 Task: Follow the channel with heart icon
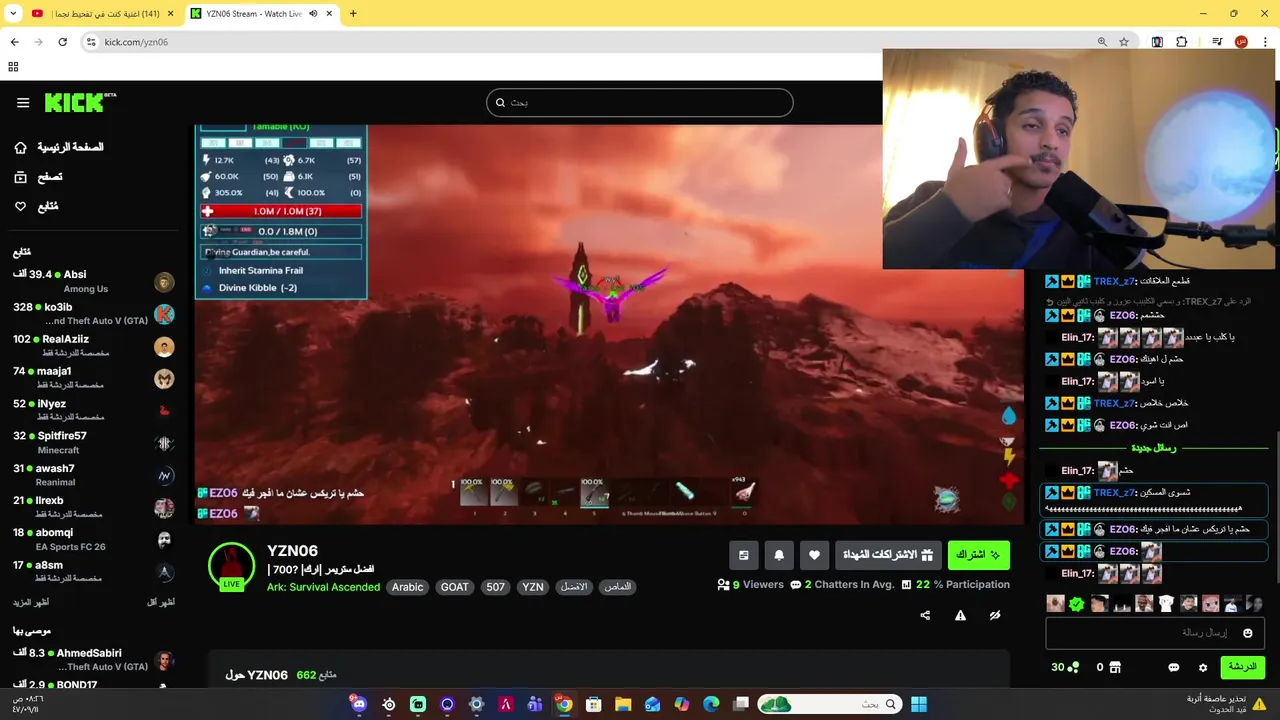(814, 554)
